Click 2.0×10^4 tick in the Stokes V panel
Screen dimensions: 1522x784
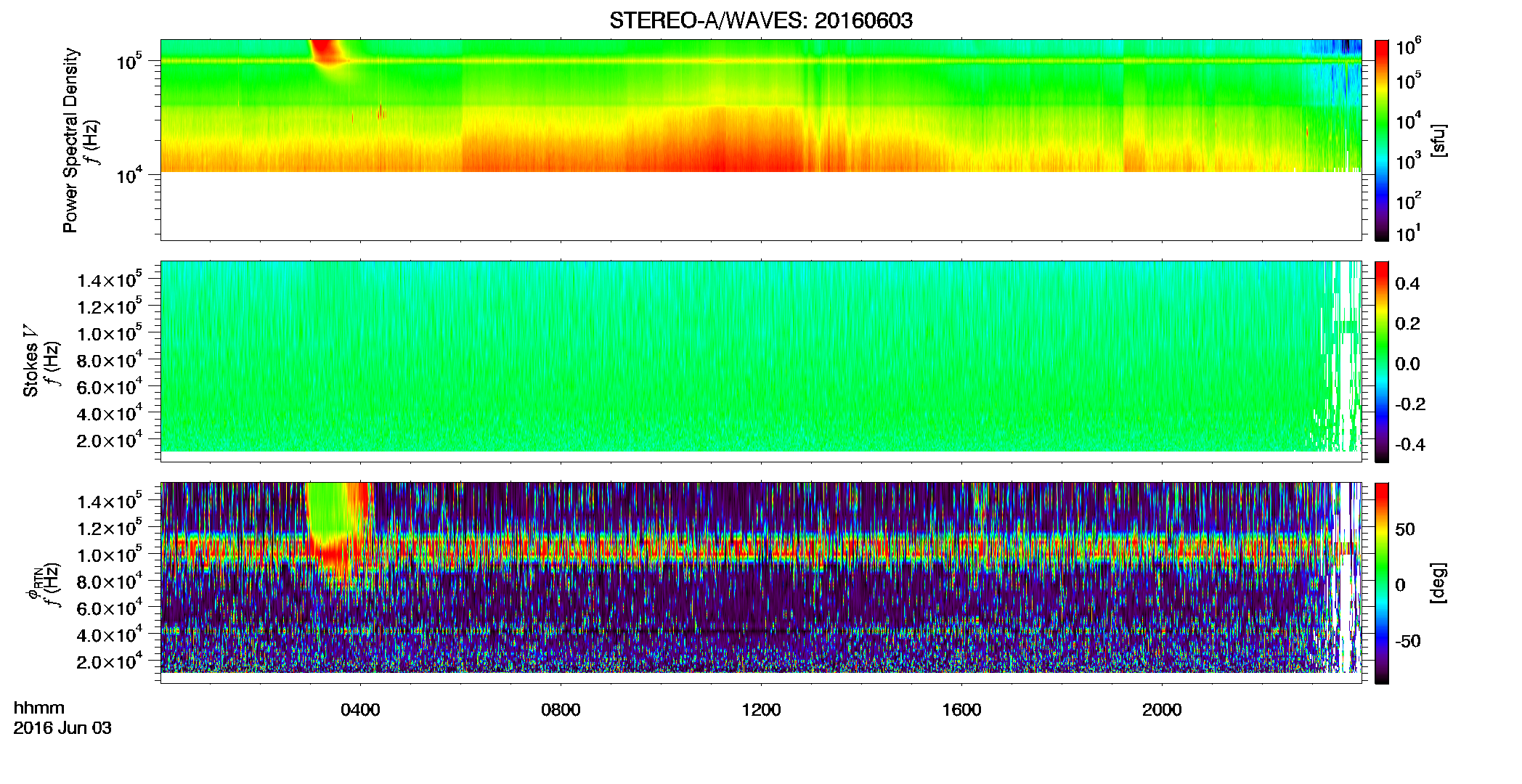(110, 439)
